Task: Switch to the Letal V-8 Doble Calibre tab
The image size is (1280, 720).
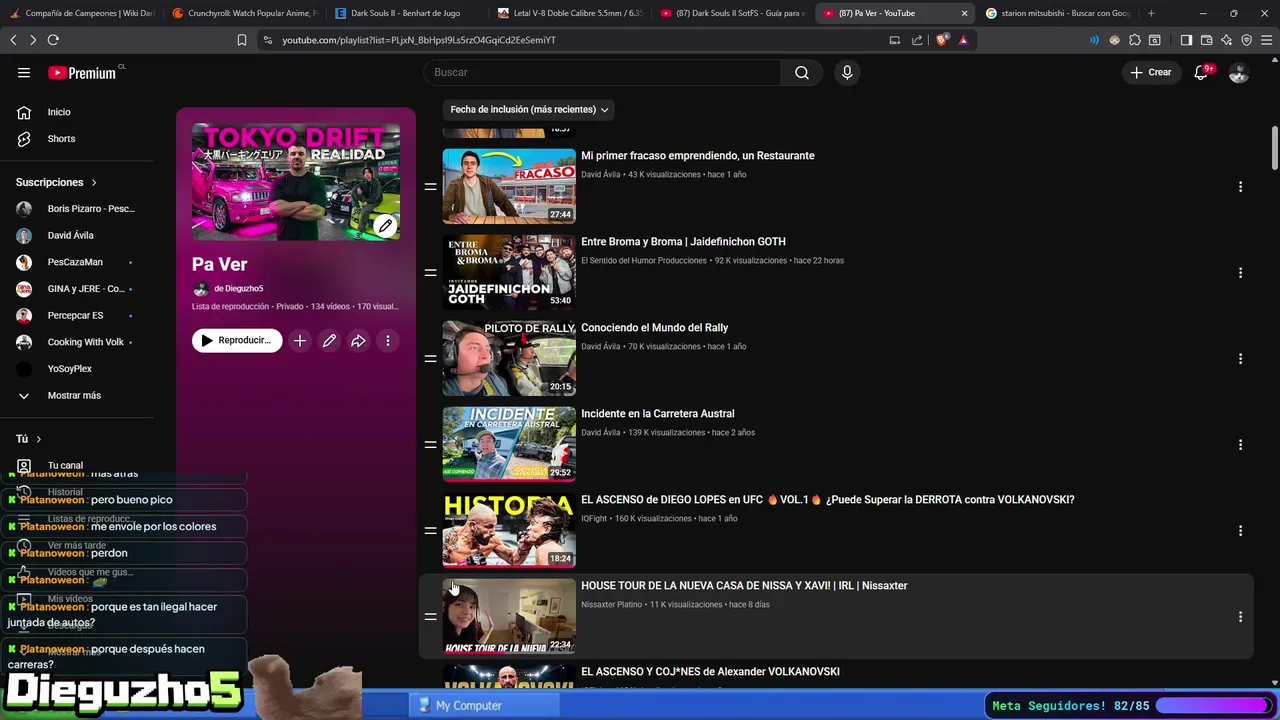Action: 568,13
